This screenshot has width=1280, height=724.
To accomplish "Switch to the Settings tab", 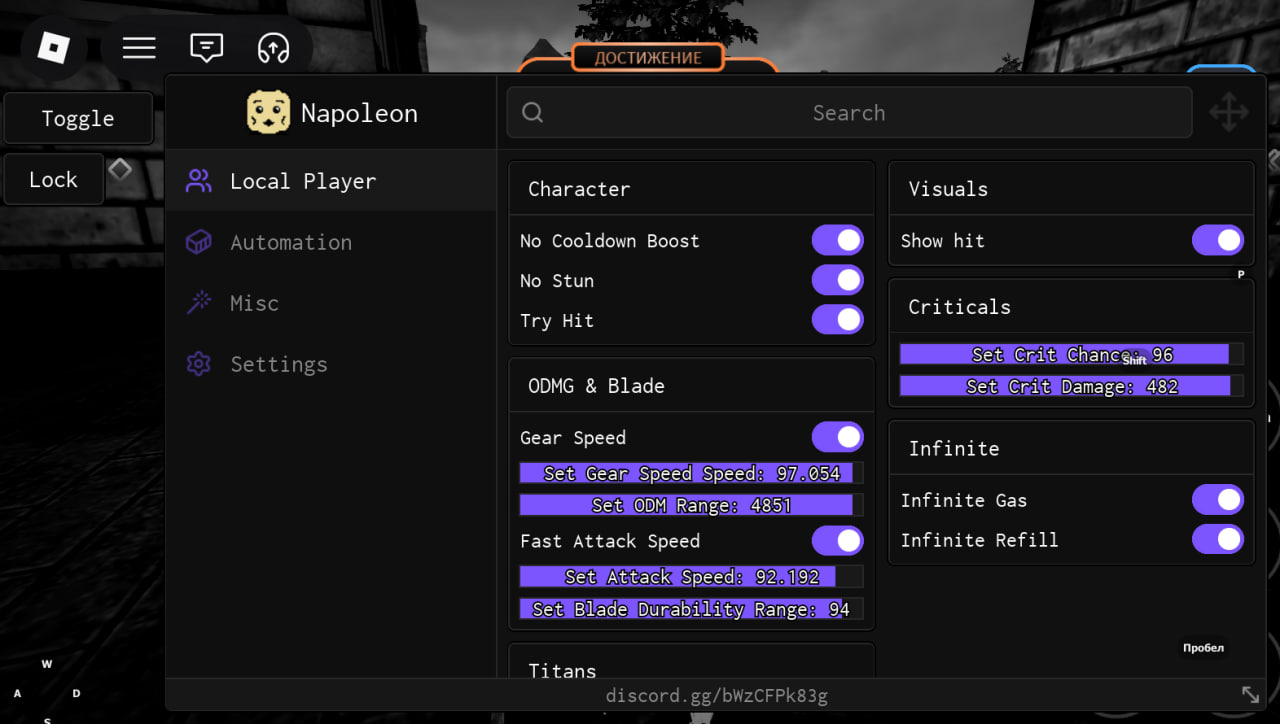I will click(x=278, y=365).
